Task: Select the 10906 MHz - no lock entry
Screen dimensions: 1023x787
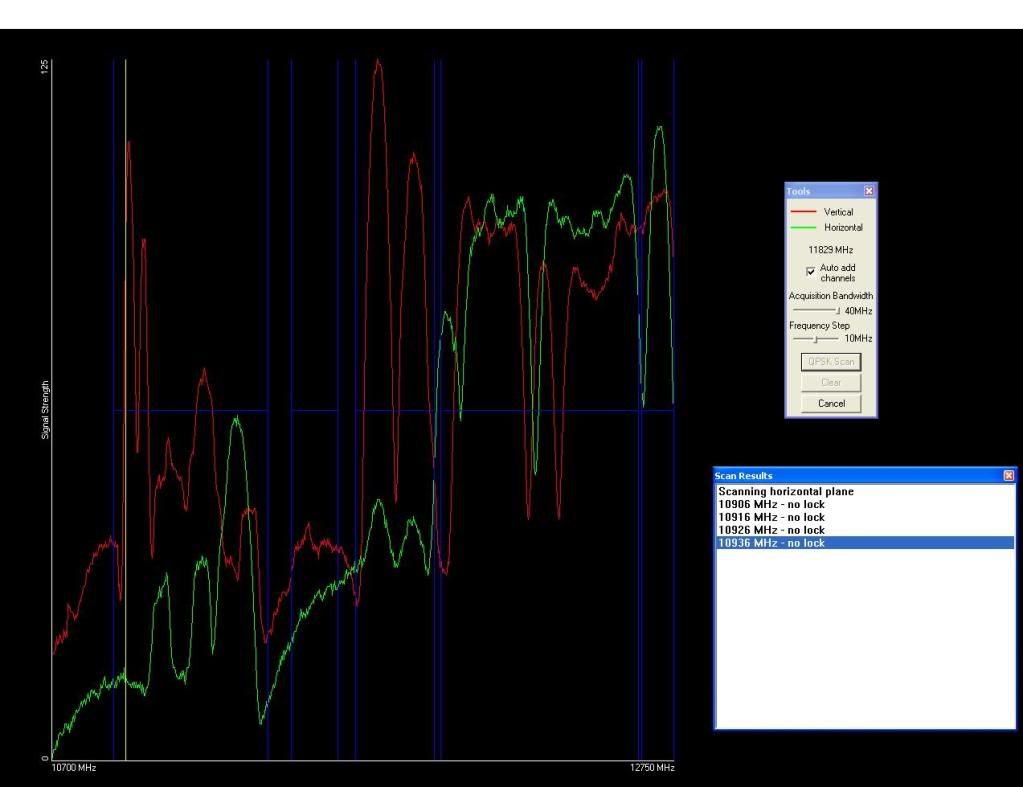Action: tap(771, 504)
